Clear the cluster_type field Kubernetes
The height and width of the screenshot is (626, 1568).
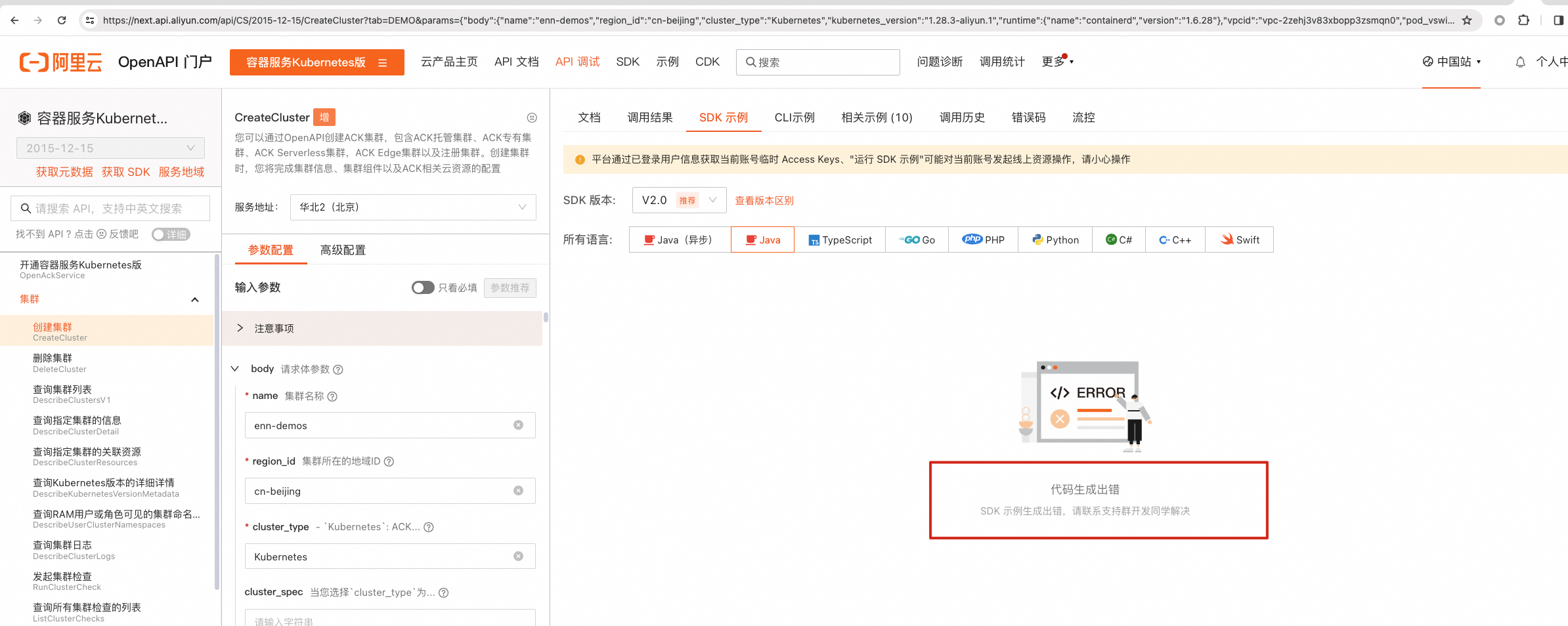(518, 556)
